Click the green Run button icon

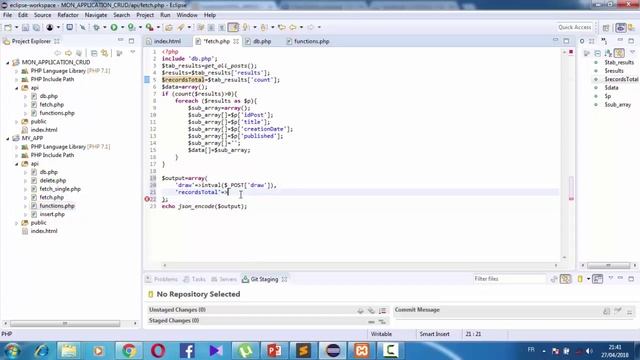[114, 27]
